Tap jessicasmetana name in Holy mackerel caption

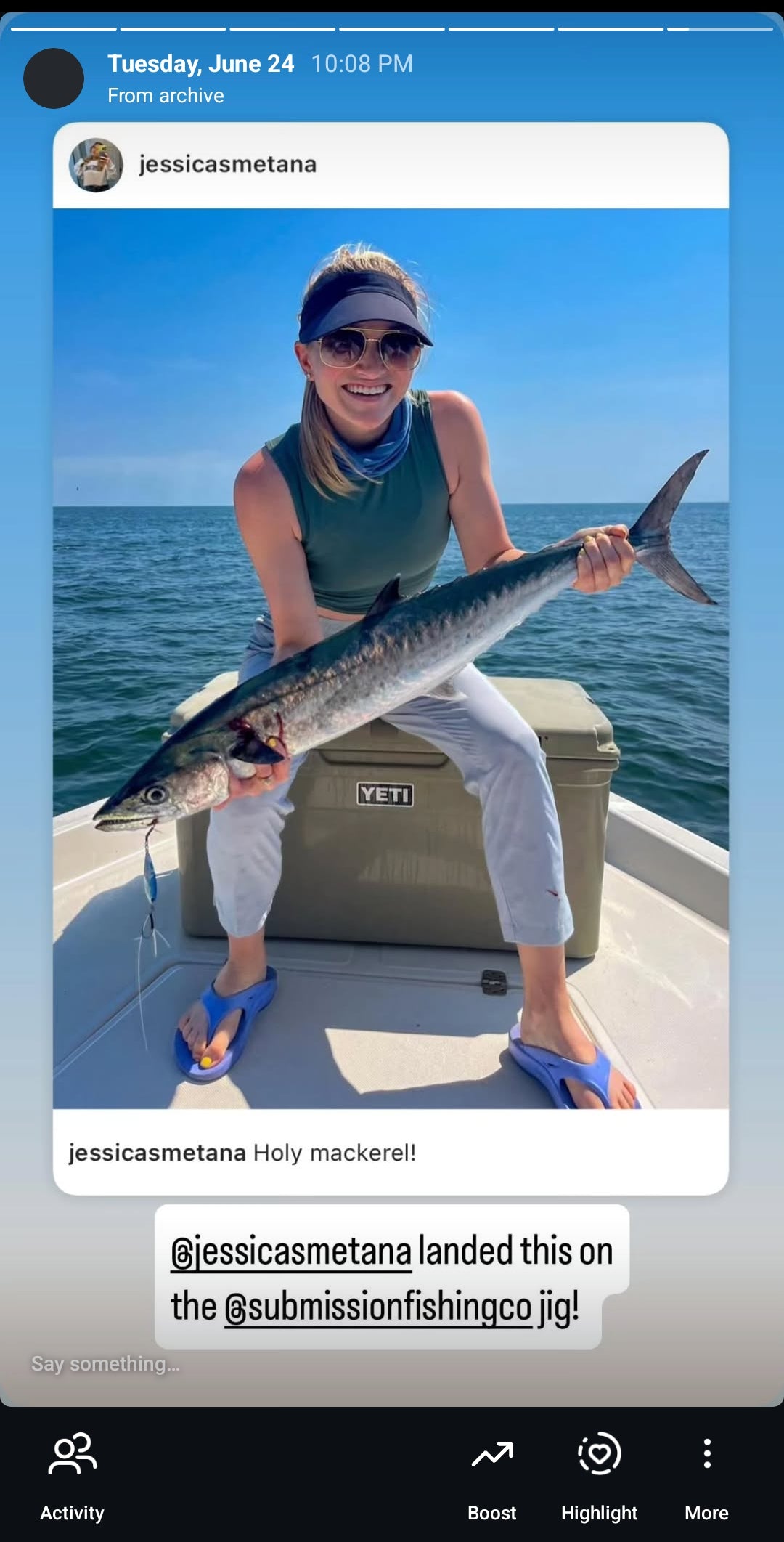point(157,1153)
